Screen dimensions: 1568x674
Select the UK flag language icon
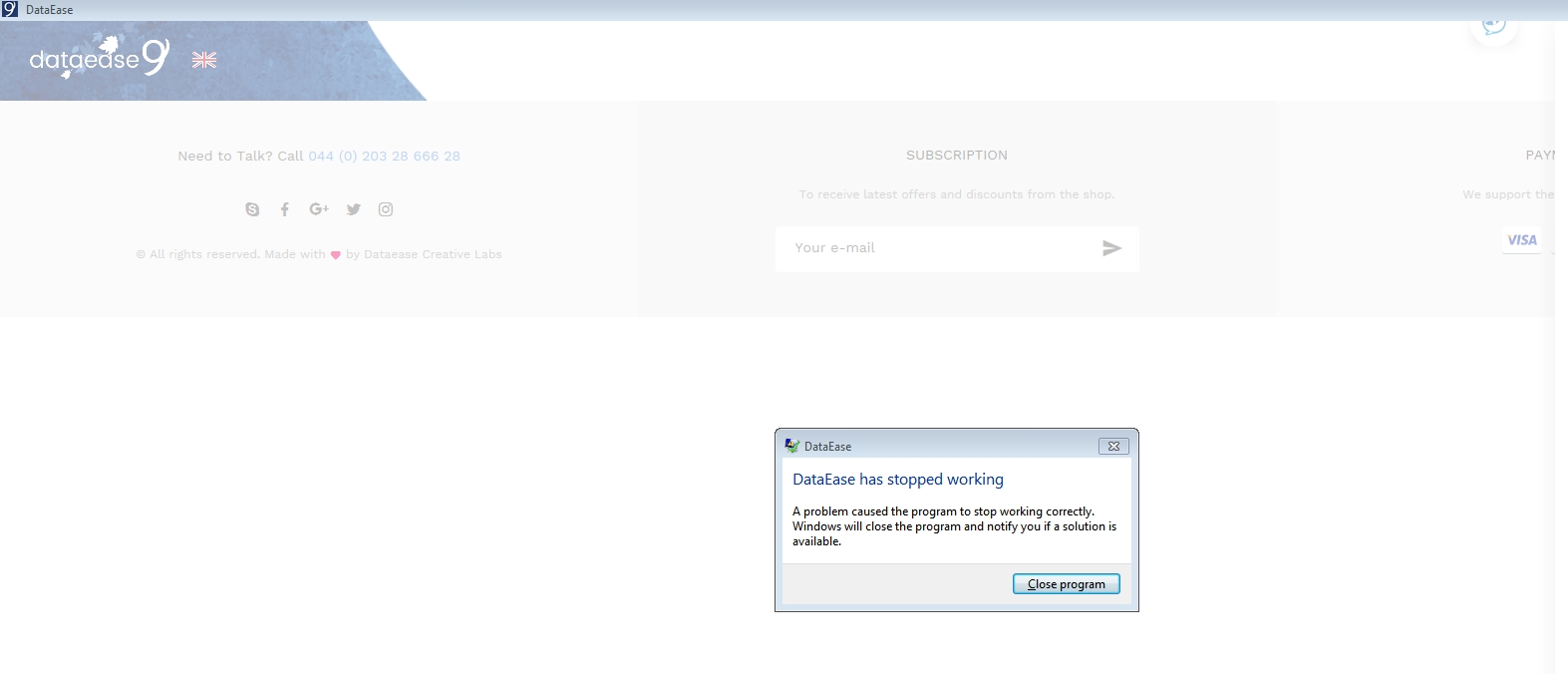click(x=204, y=60)
